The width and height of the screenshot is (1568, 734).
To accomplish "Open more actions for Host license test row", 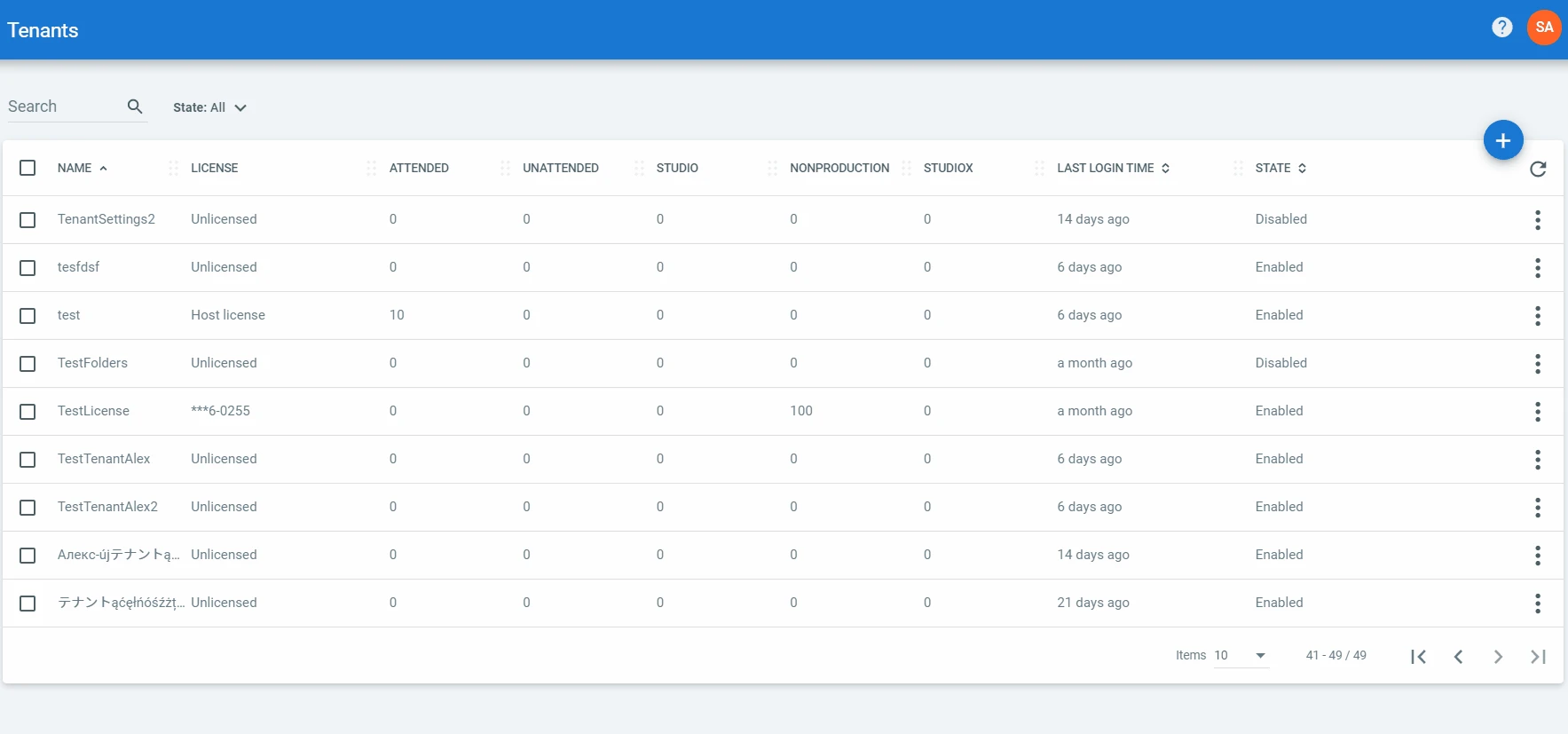I will 1538,316.
